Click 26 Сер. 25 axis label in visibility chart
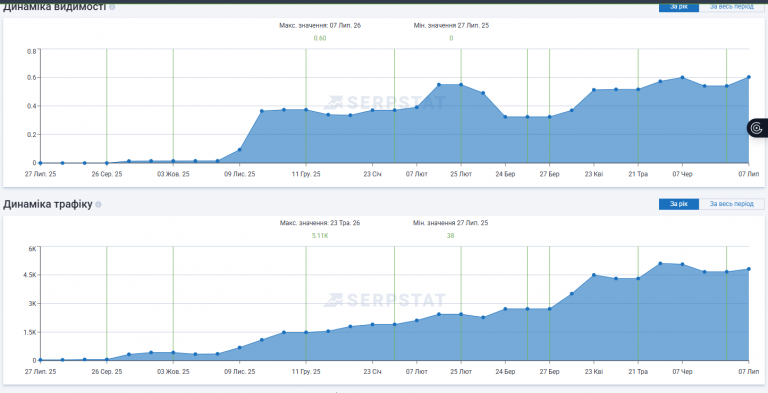This screenshot has width=768, height=393. pos(107,174)
